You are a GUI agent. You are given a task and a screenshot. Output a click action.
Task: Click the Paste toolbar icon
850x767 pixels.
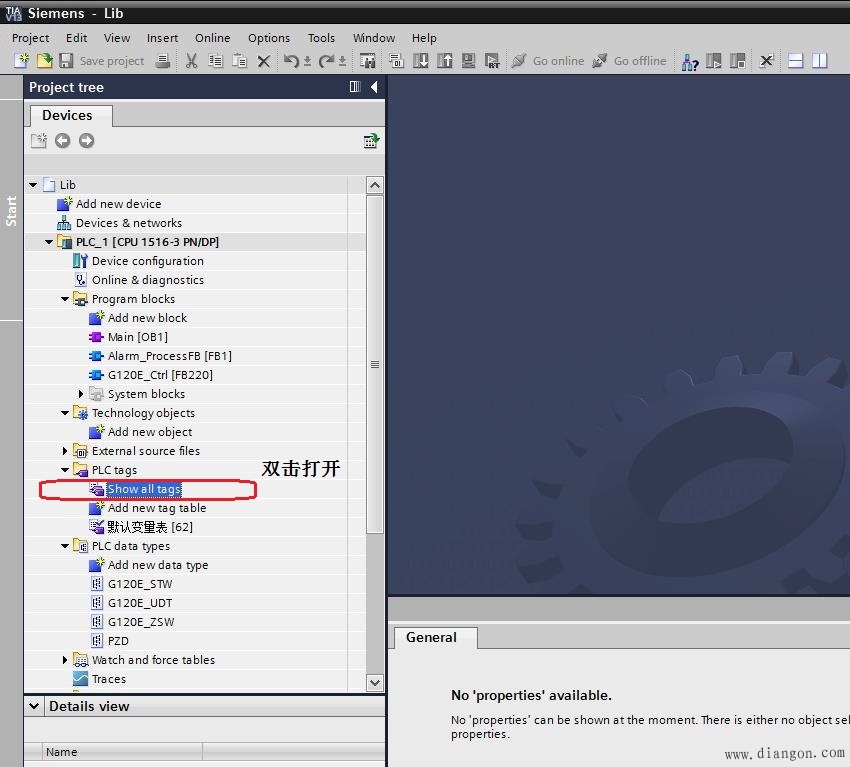click(239, 61)
